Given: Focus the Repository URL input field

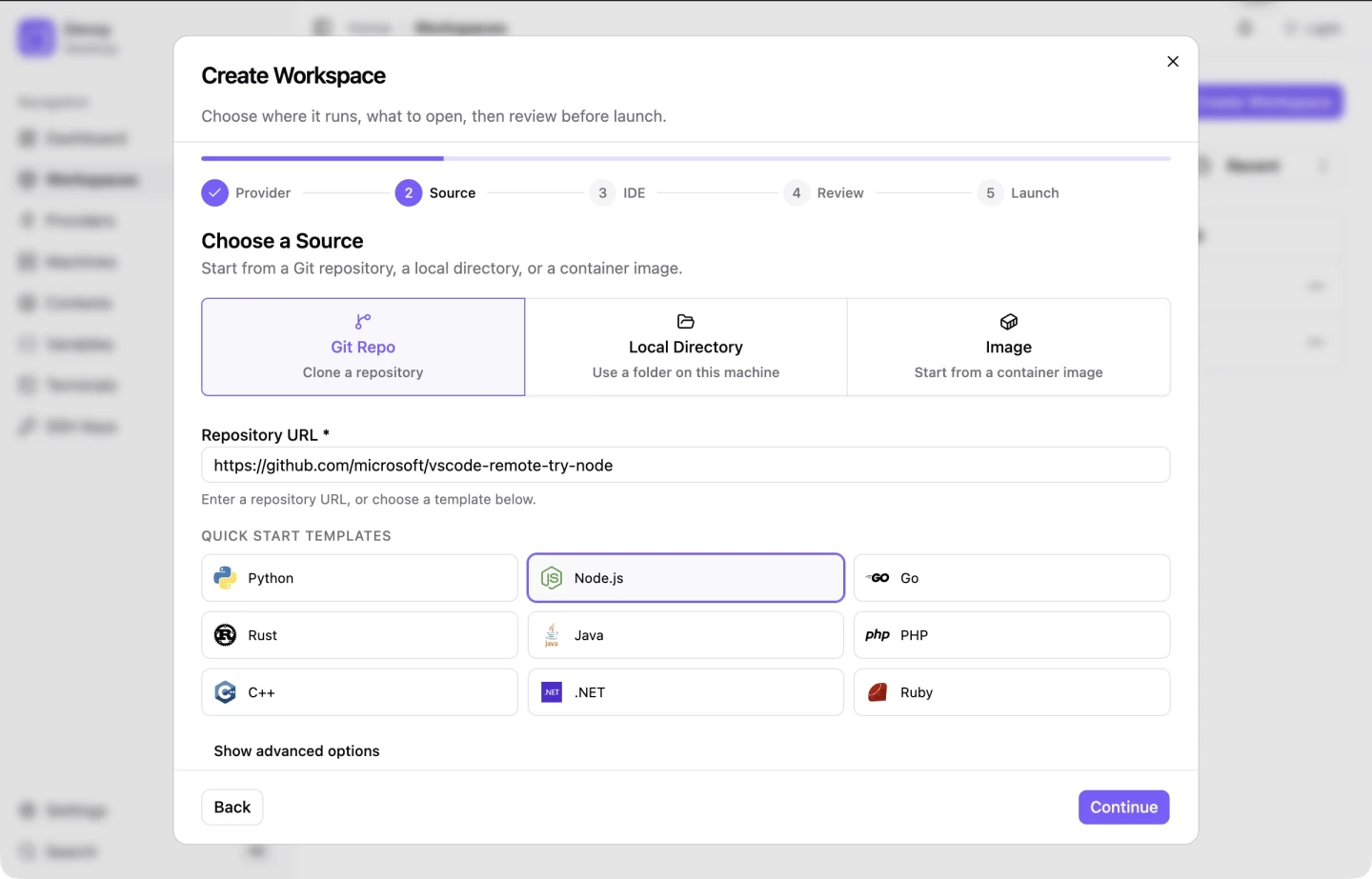Looking at the screenshot, I should [686, 465].
